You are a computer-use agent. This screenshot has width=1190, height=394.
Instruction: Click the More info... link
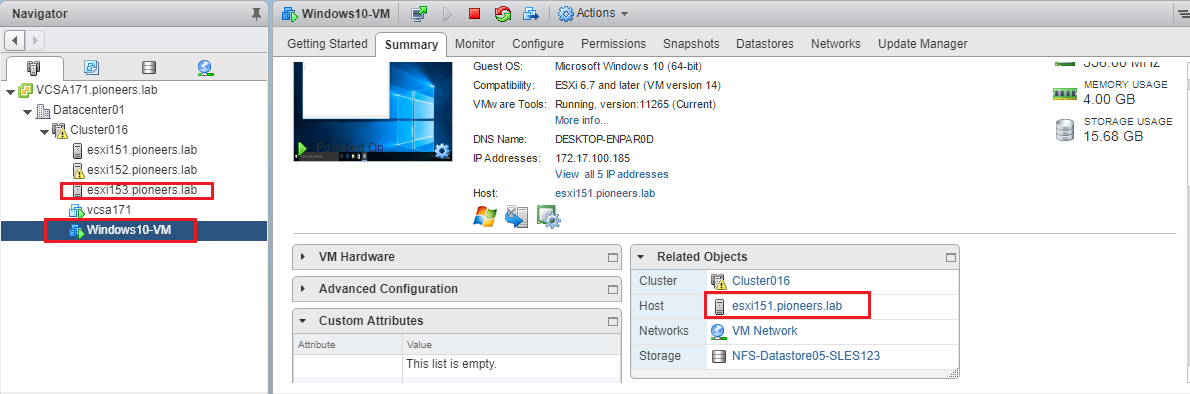[582, 120]
